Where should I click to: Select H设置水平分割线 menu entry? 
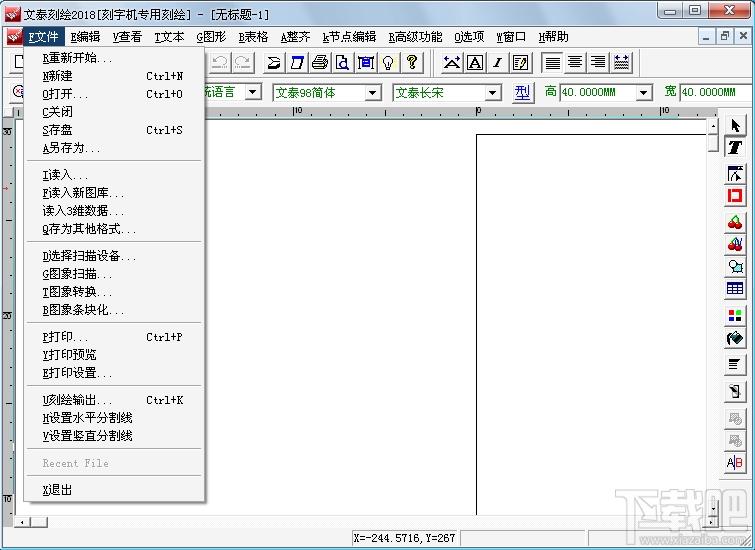tap(115, 418)
